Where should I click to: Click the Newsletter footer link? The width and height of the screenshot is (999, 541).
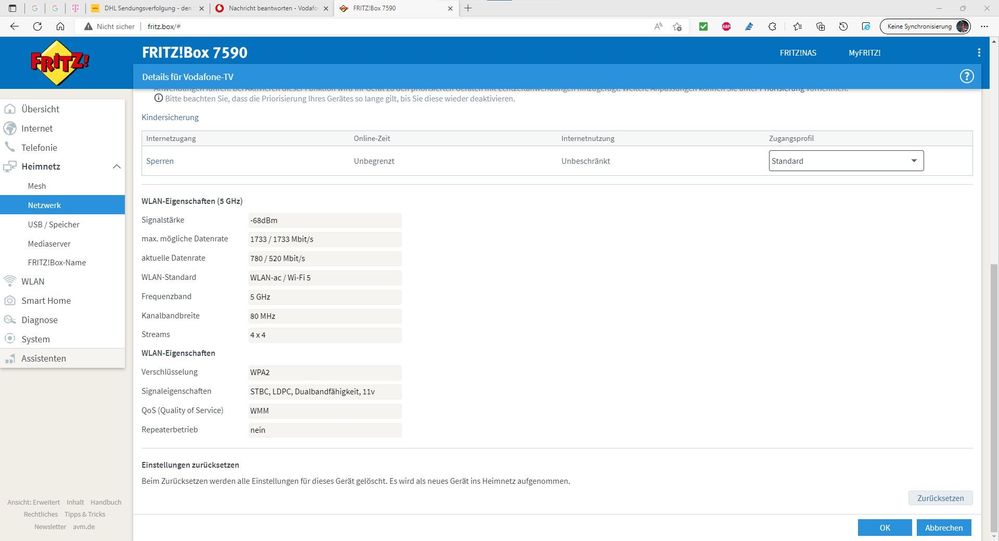(50, 526)
